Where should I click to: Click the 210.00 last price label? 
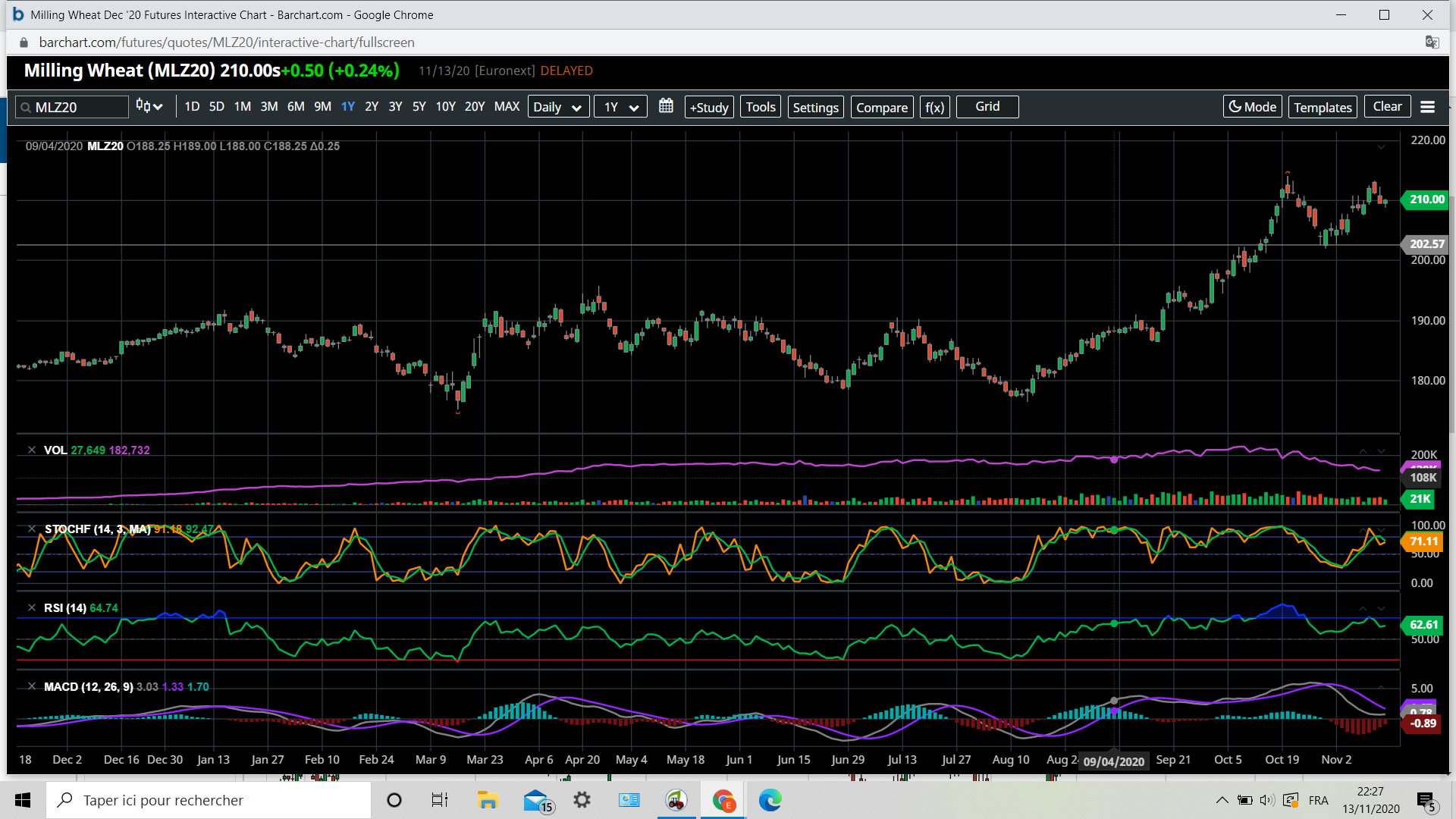(1426, 199)
